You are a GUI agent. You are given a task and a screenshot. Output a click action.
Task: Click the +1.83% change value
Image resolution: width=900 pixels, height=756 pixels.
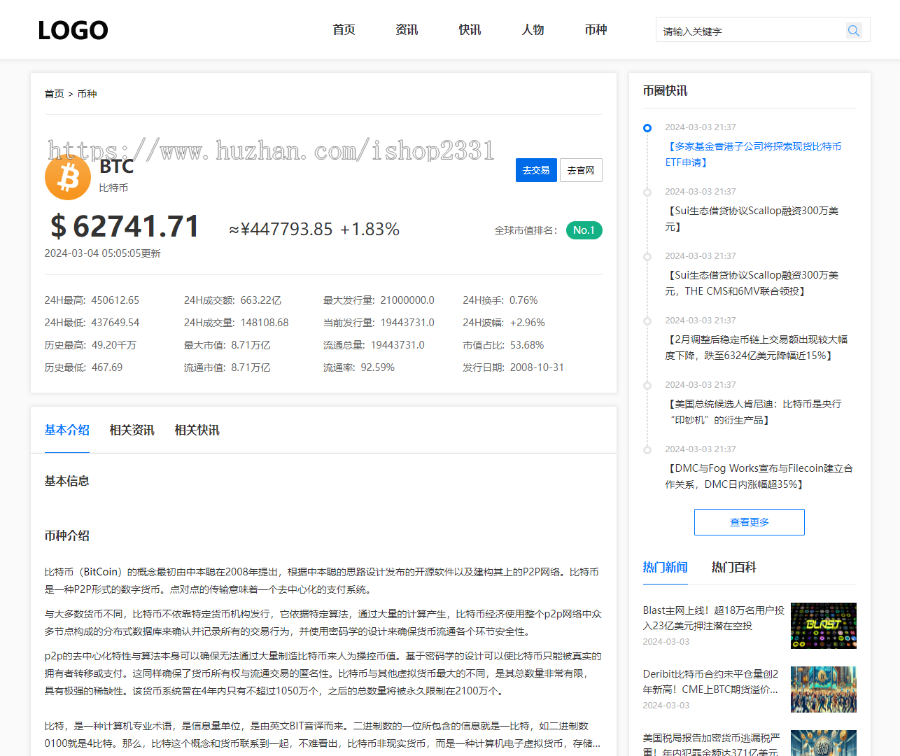click(x=370, y=229)
